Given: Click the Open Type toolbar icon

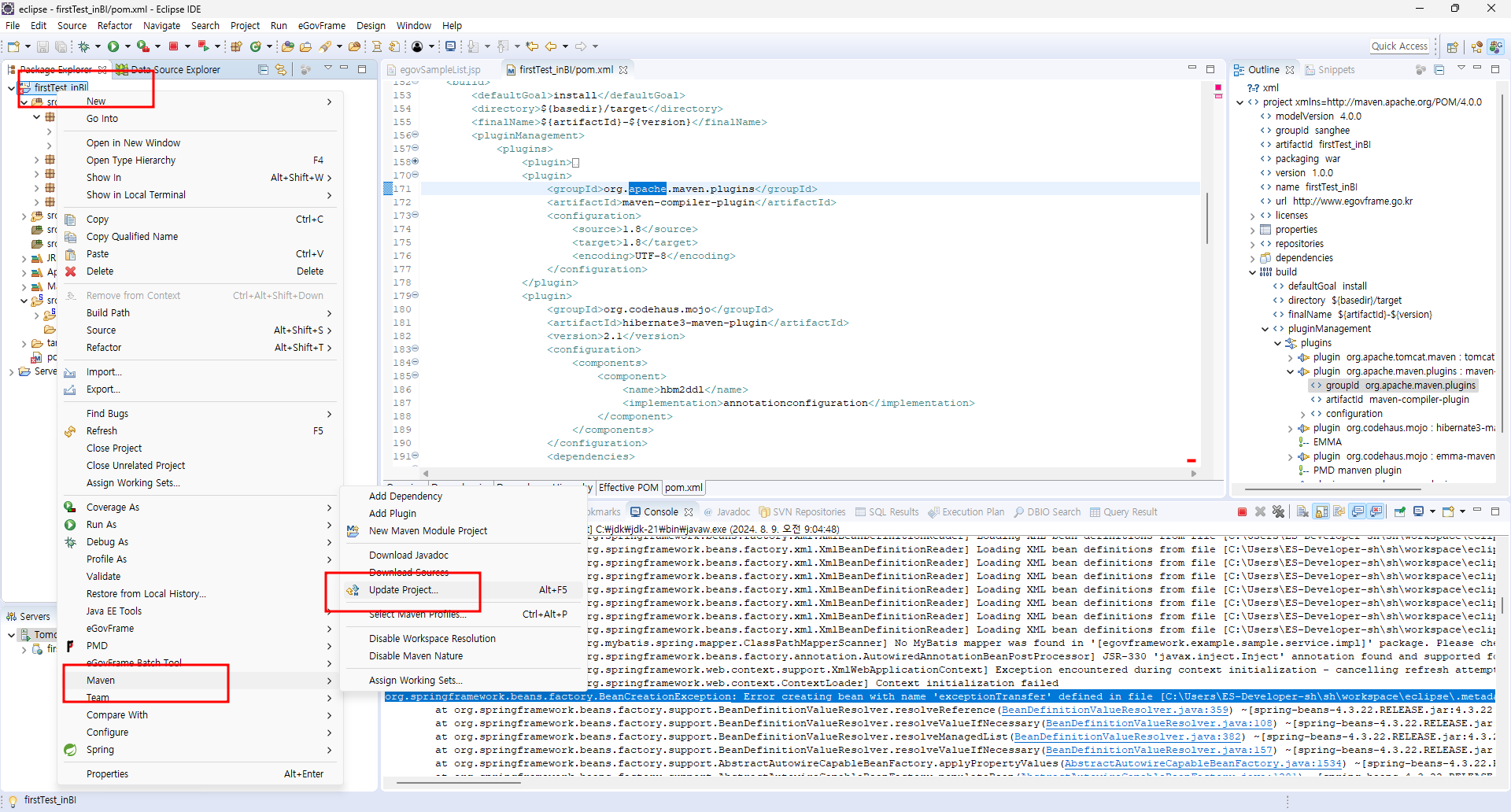Looking at the screenshot, I should point(288,46).
